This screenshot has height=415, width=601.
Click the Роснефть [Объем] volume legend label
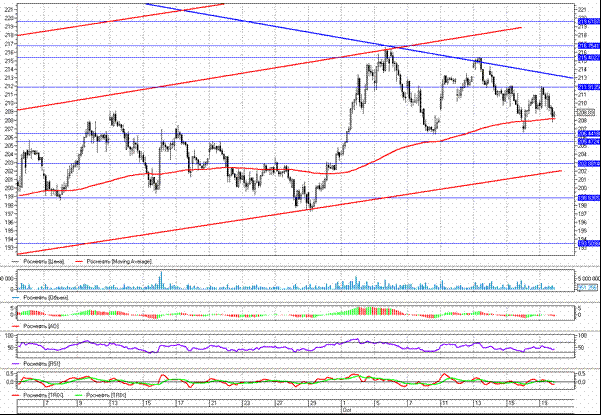point(42,298)
